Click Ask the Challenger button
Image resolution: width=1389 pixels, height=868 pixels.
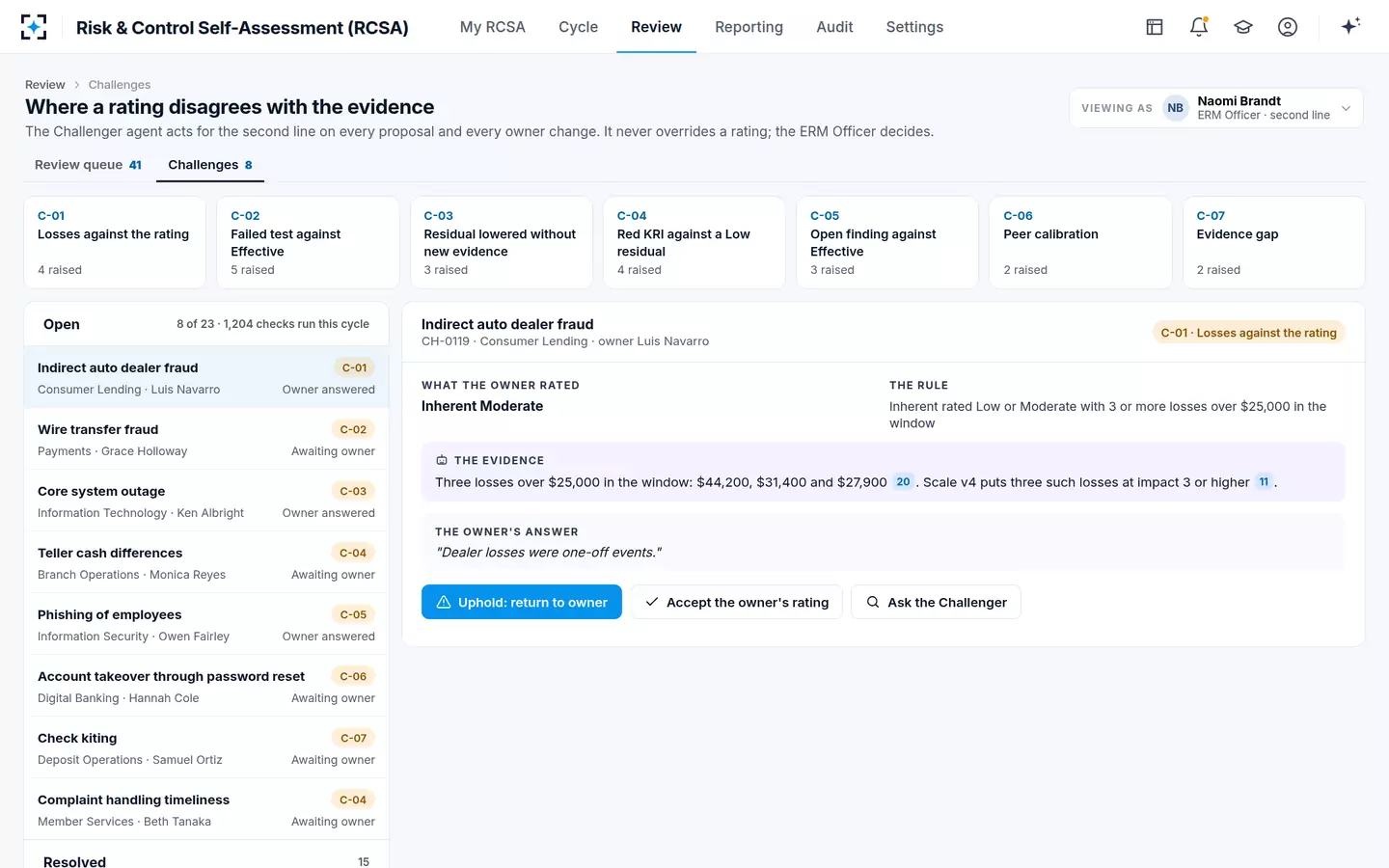pyautogui.click(x=936, y=602)
